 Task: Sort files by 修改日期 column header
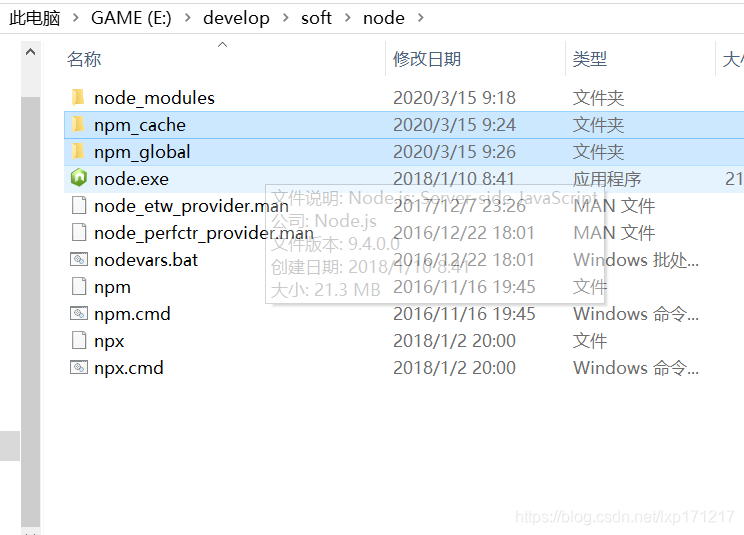click(427, 59)
